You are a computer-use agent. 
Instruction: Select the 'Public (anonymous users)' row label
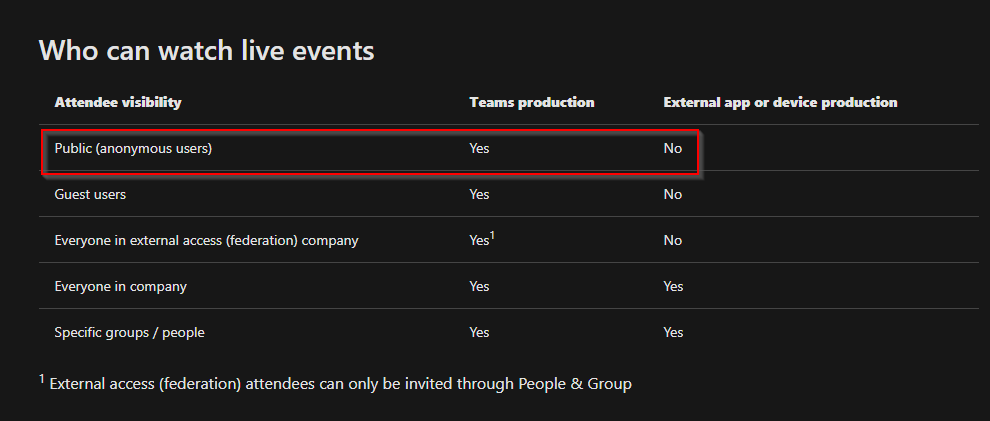point(134,148)
